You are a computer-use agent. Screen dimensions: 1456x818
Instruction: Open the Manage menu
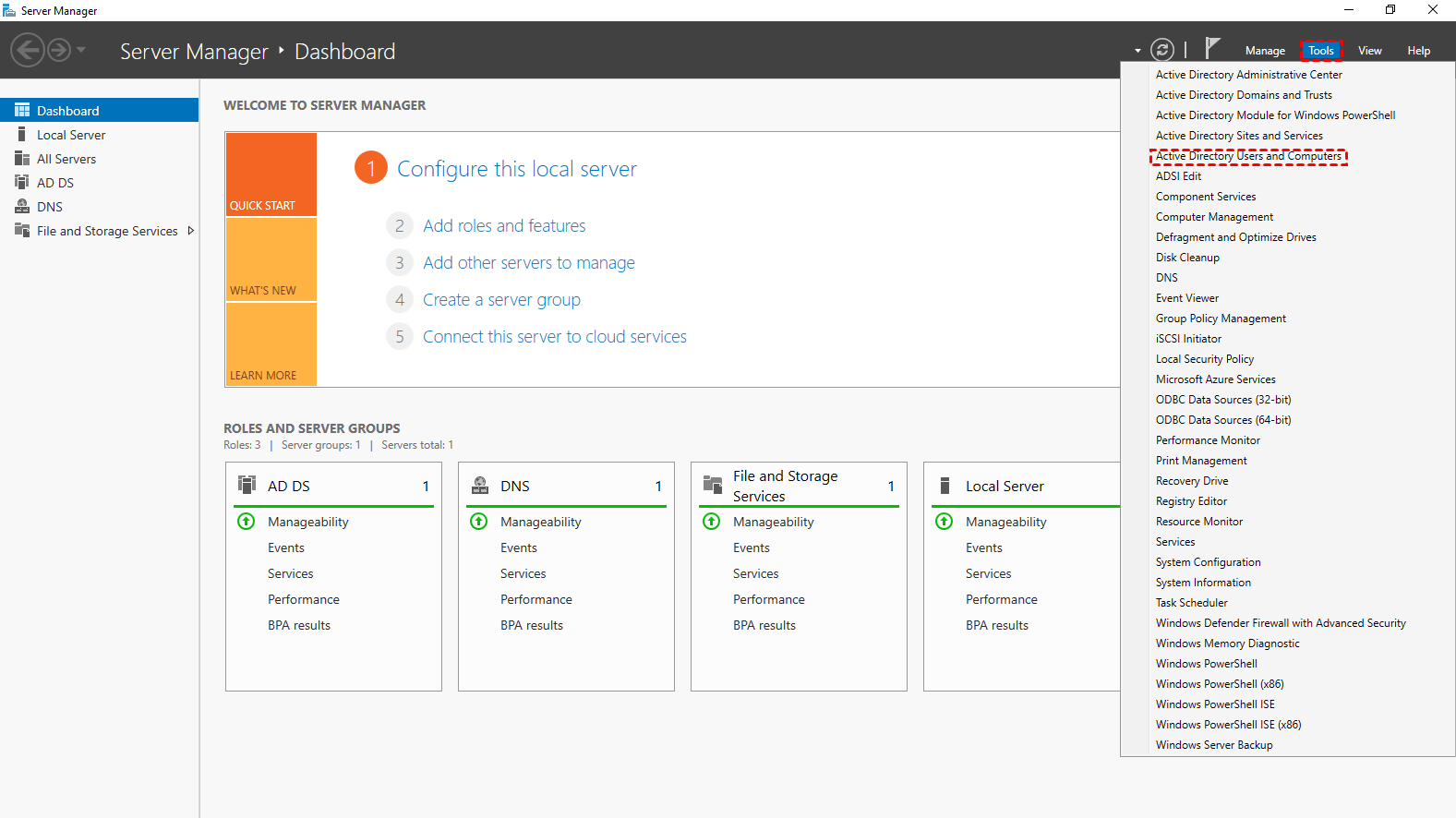pyautogui.click(x=1264, y=51)
